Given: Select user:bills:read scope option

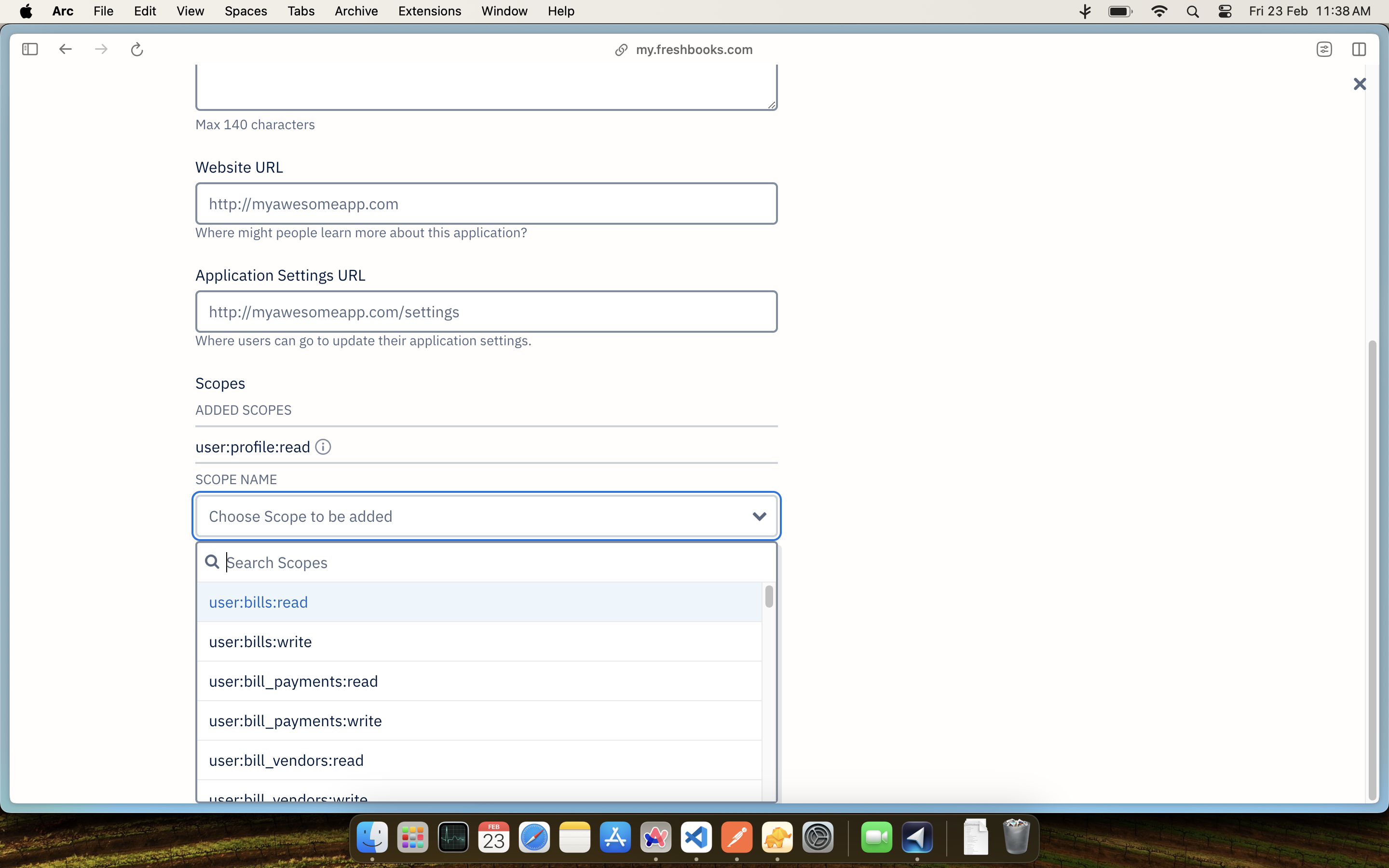Looking at the screenshot, I should click(x=259, y=602).
